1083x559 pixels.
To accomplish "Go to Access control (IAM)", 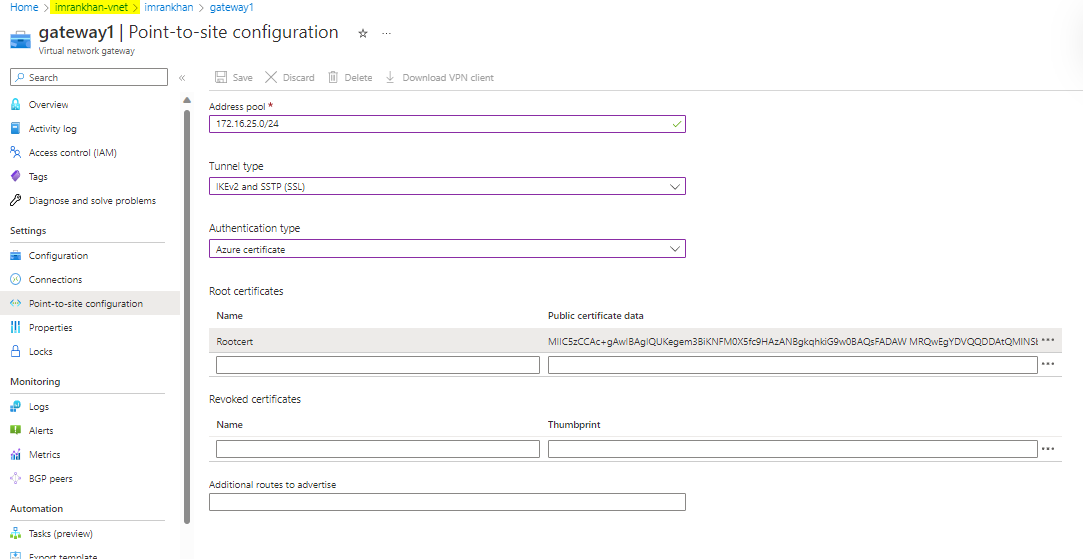I will (x=72, y=152).
